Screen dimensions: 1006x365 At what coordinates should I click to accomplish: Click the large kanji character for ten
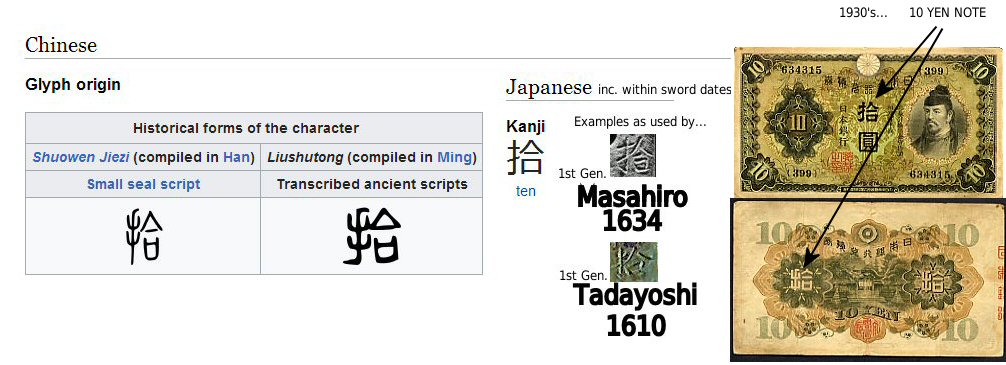pos(525,157)
